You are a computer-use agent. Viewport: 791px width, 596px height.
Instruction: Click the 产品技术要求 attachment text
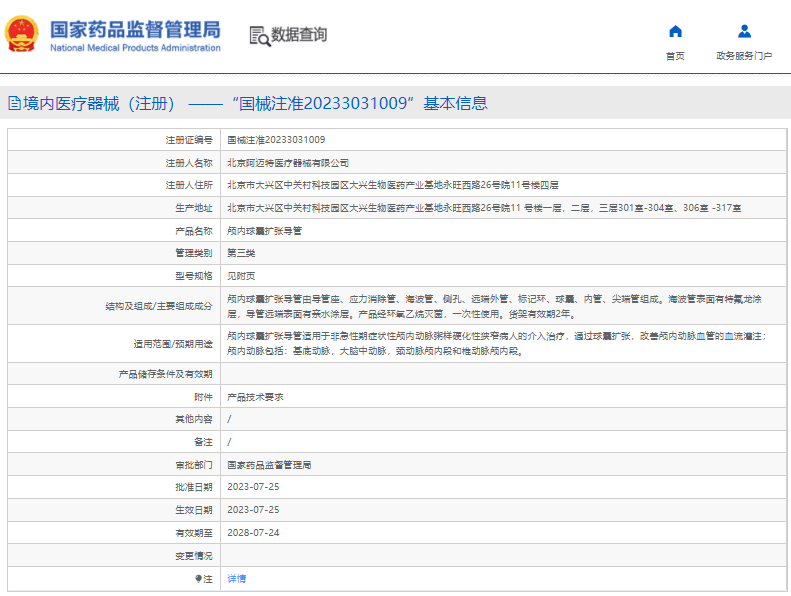[255, 397]
